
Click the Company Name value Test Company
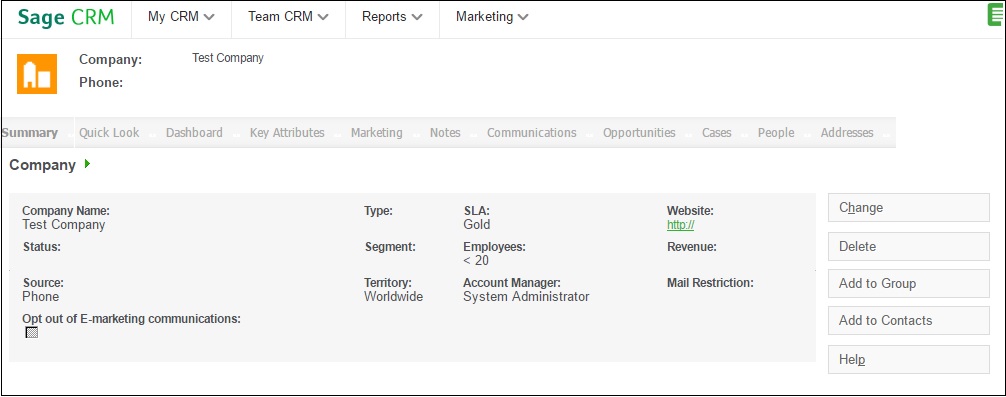click(x=64, y=224)
